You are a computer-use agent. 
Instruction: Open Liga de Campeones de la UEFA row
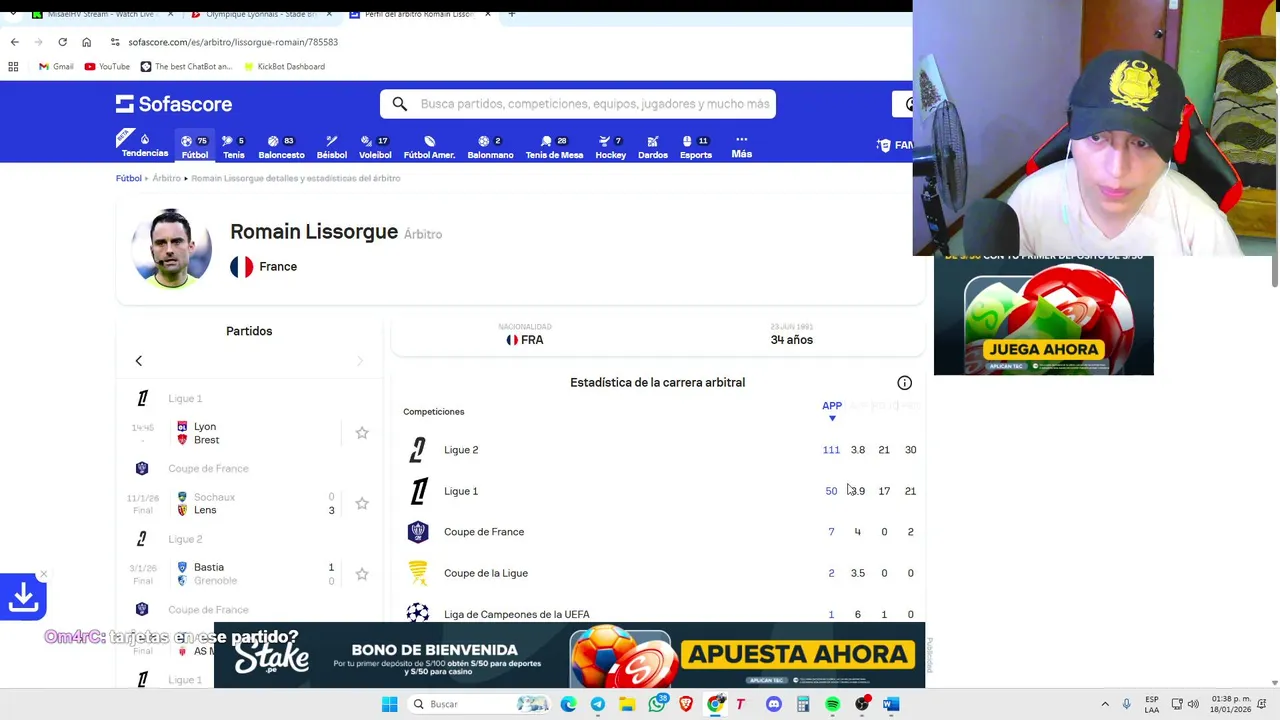[658, 613]
